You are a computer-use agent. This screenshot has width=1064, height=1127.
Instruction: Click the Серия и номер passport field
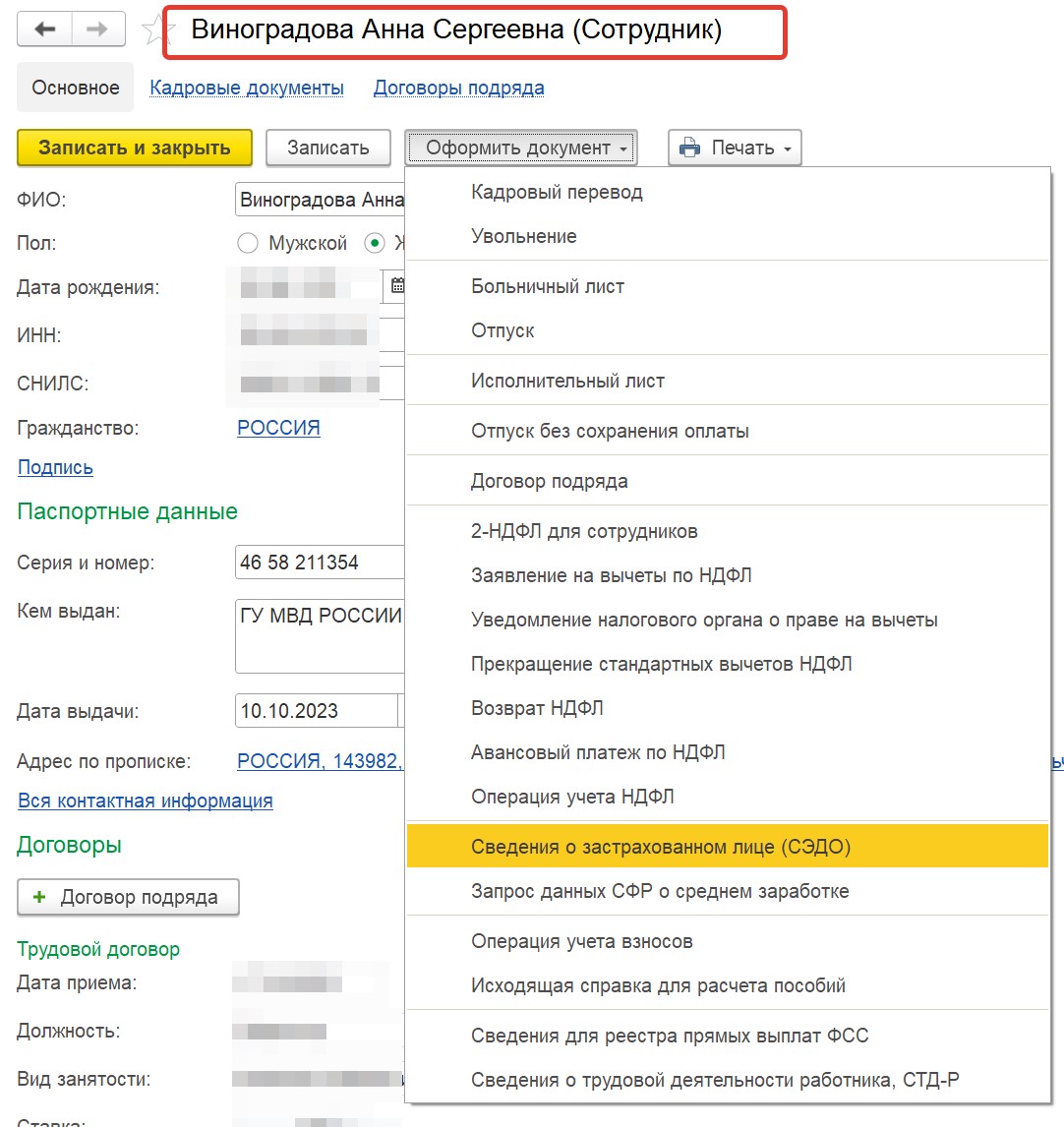point(320,563)
